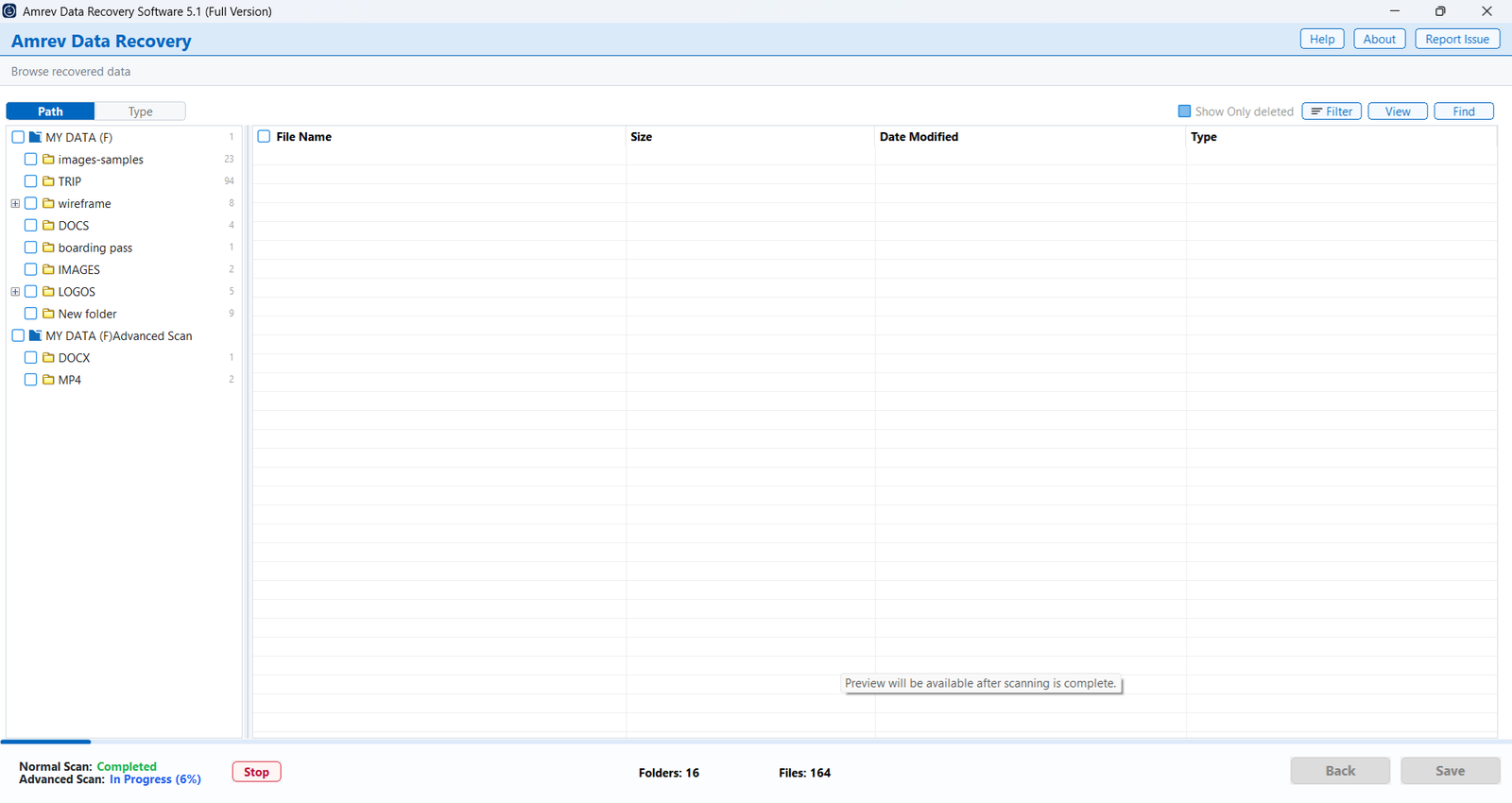Click the Files: 164 counter
Screen dimensions: 1512x803
coord(805,773)
